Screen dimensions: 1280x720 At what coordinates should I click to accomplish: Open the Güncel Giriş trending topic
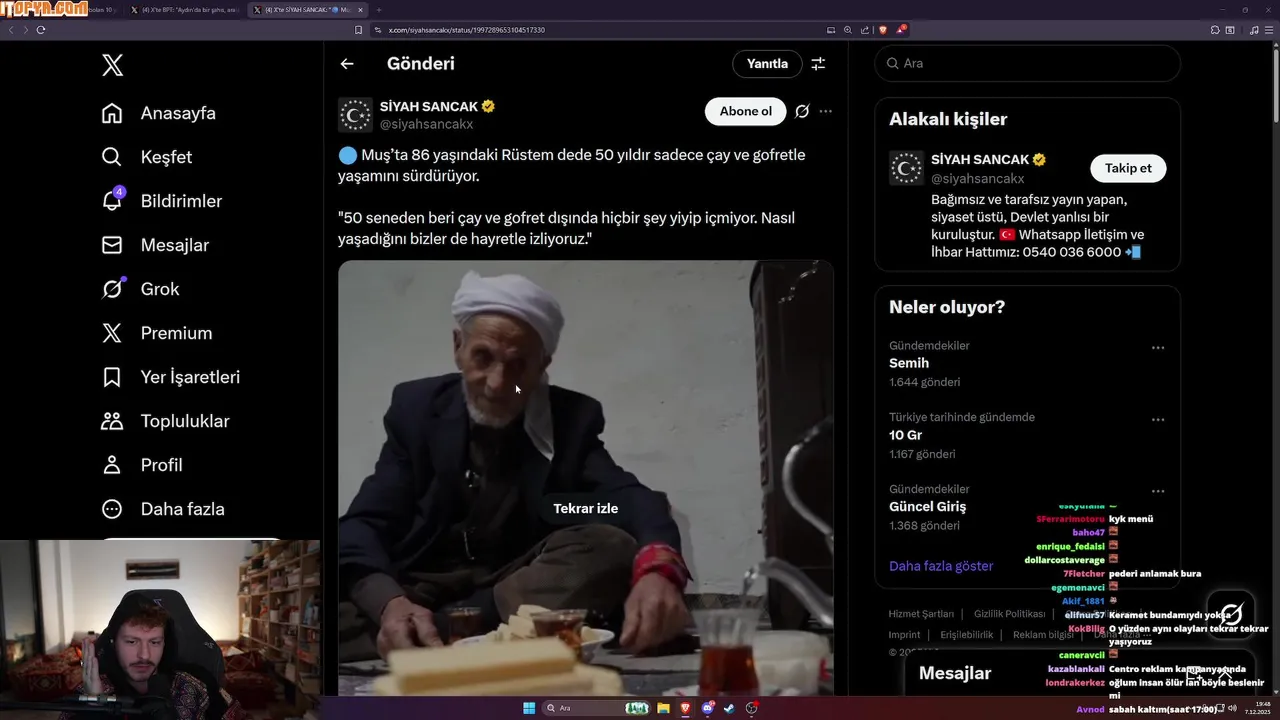coord(928,507)
